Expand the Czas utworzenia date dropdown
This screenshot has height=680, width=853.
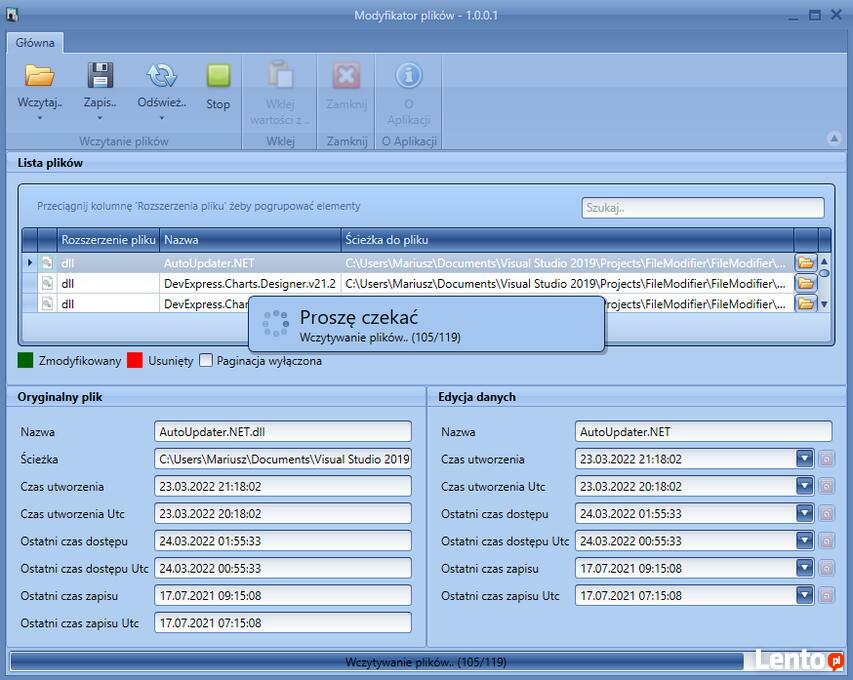tap(805, 459)
